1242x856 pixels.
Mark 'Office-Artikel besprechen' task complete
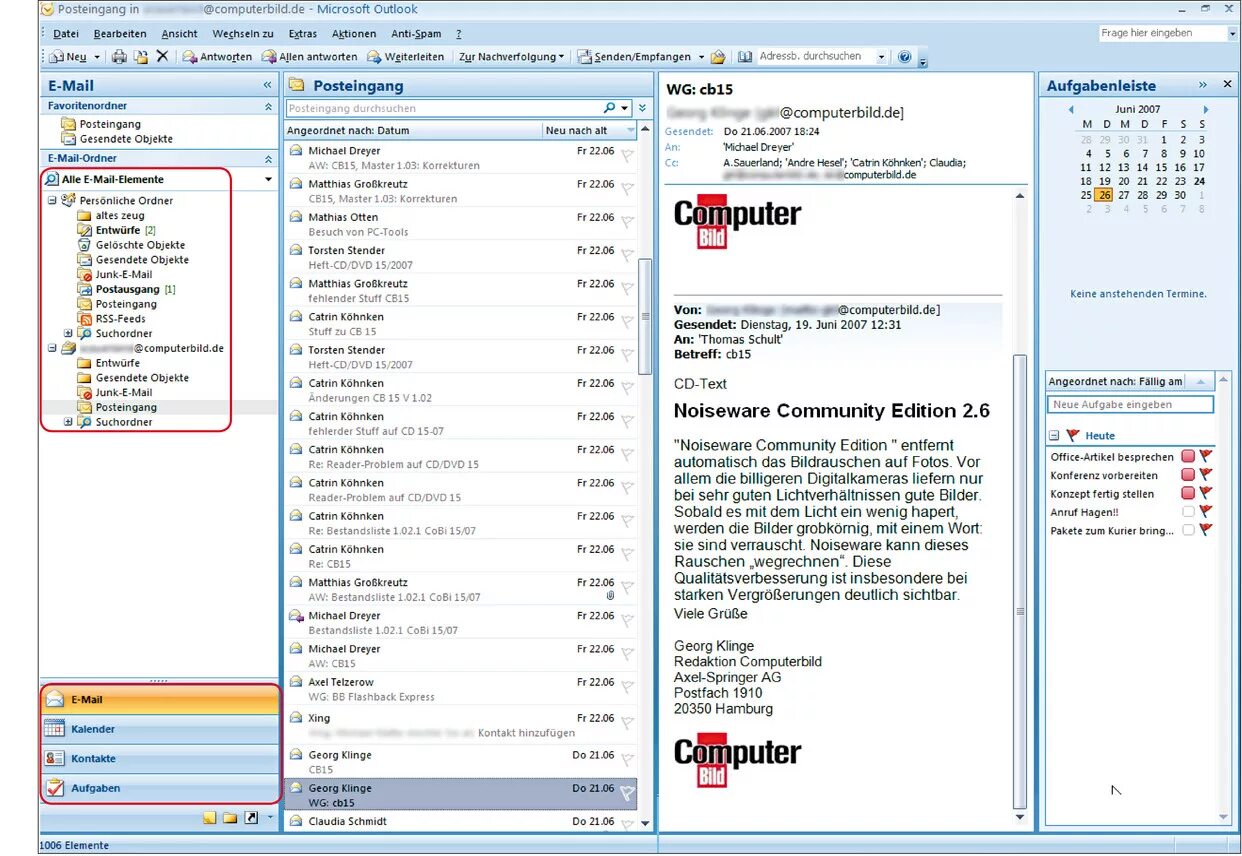coord(1188,457)
